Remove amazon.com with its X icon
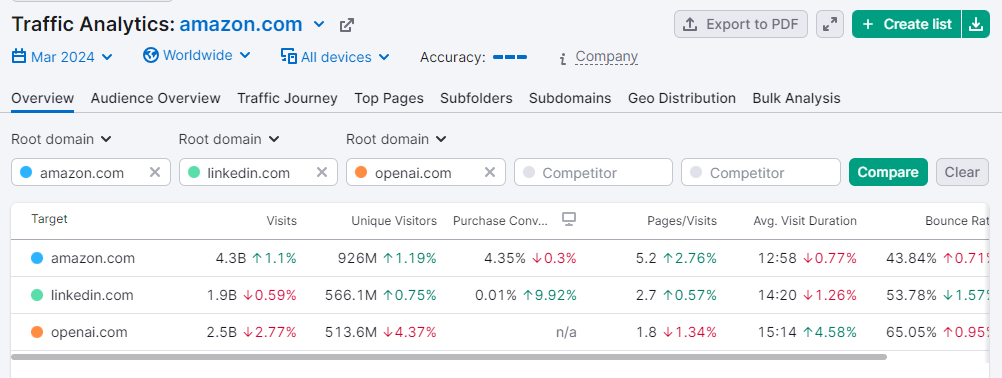 point(155,172)
